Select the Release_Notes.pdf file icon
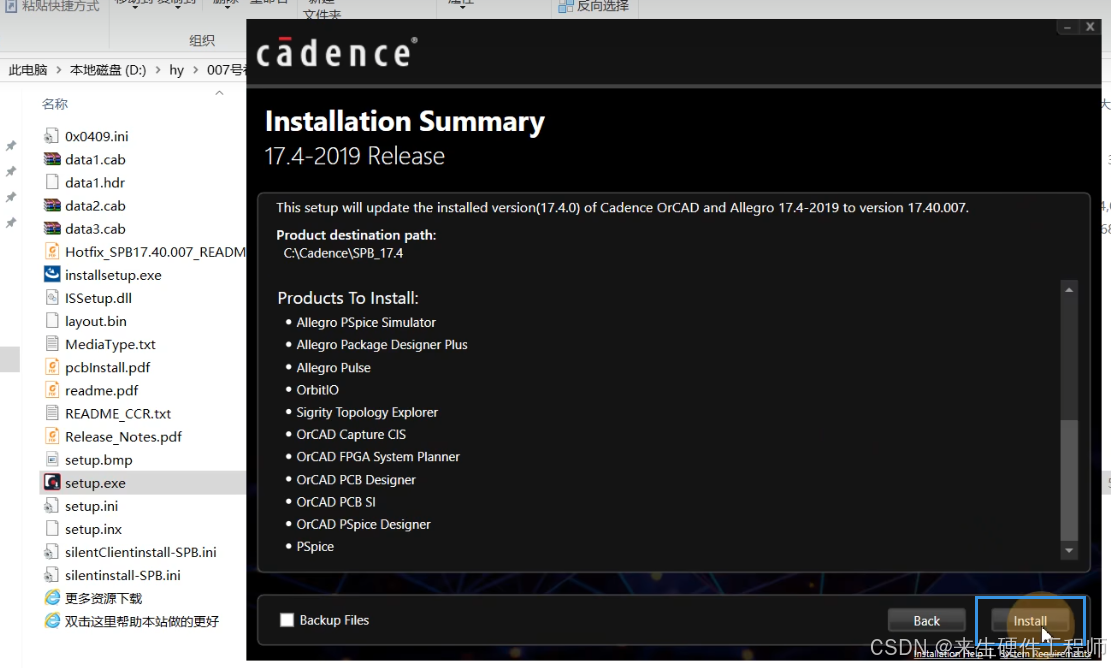Viewport: 1111px width, 668px height. (x=52, y=436)
